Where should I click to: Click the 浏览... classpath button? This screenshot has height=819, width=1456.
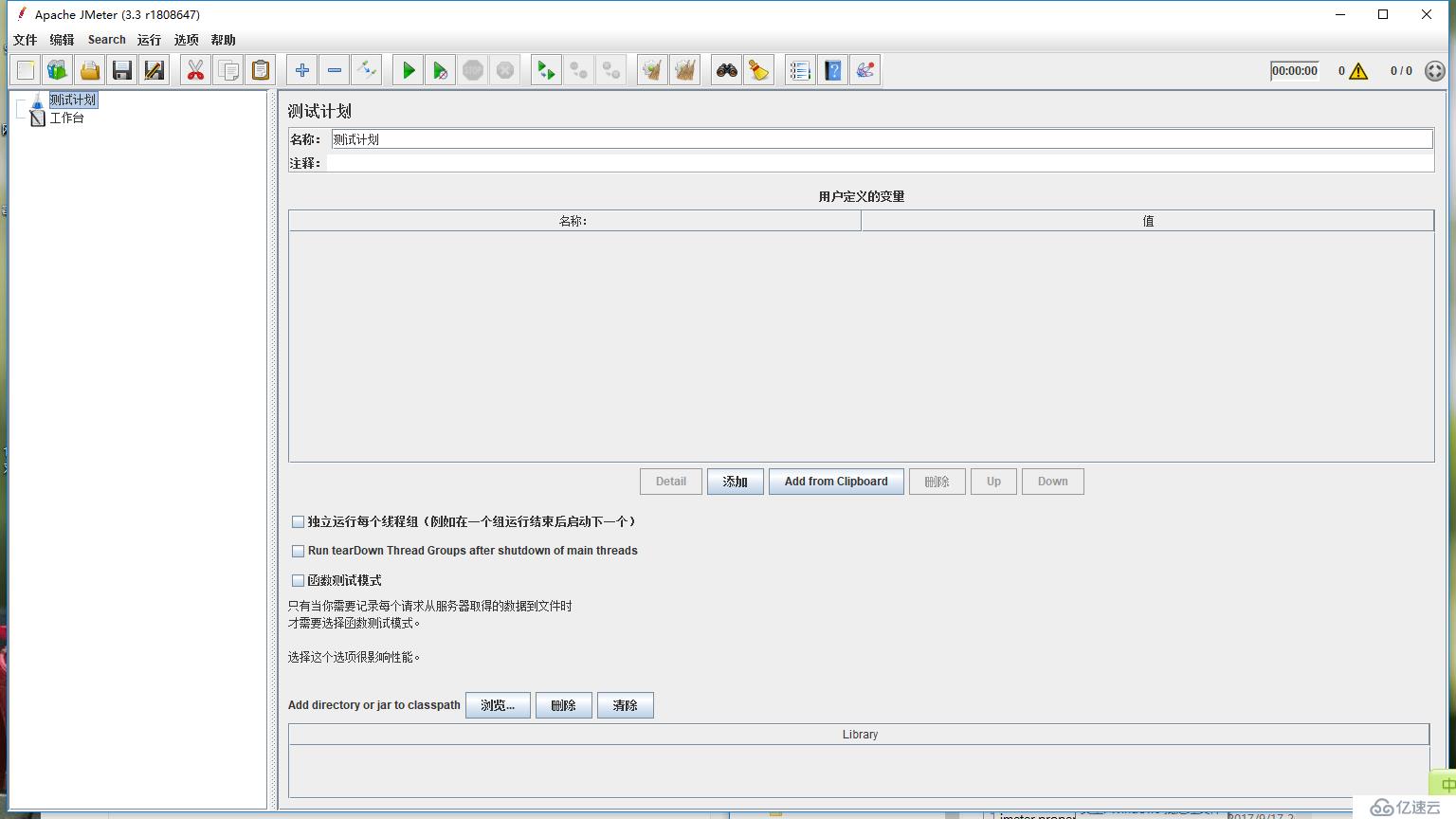click(x=498, y=705)
